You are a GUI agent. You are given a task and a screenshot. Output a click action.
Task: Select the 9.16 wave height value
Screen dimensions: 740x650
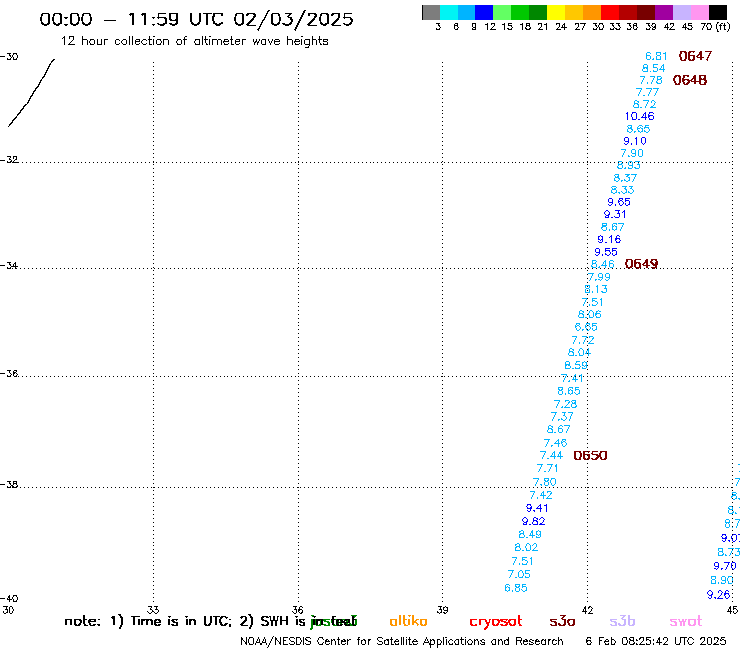pos(609,239)
